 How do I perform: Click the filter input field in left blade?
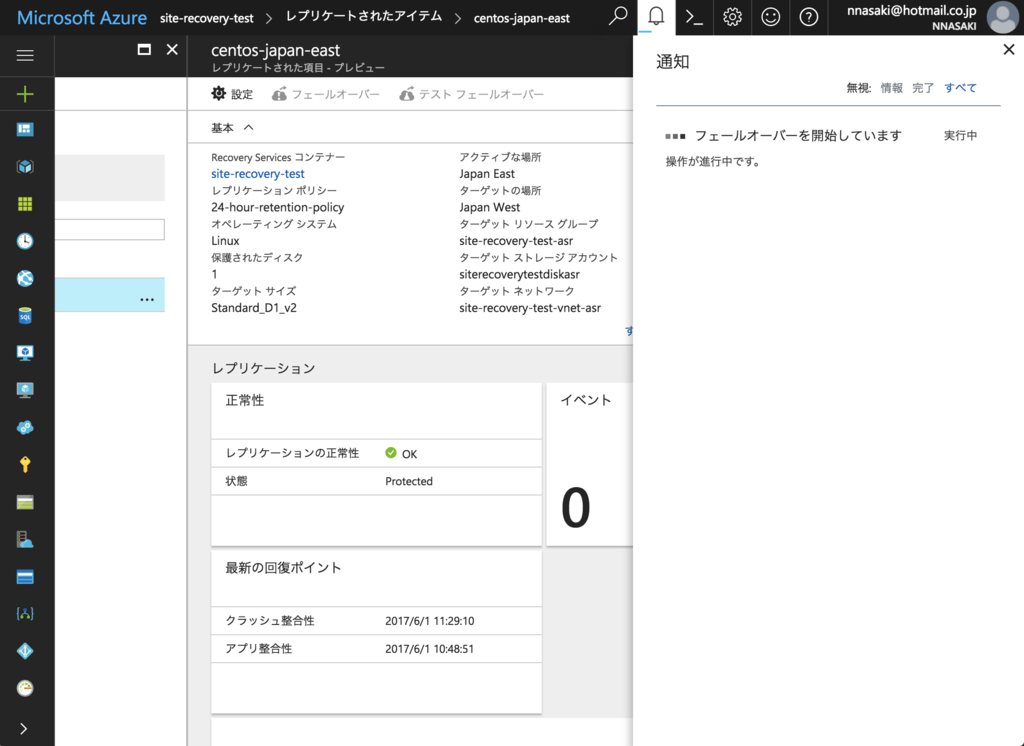click(110, 229)
